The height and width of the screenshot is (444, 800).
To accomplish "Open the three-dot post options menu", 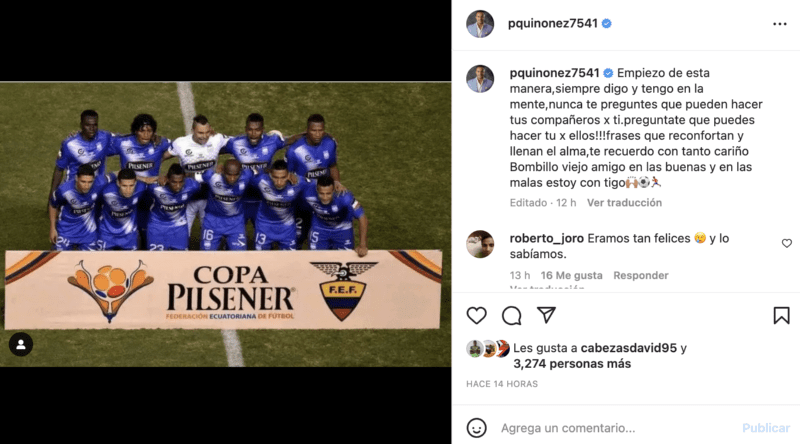I will 779,24.
